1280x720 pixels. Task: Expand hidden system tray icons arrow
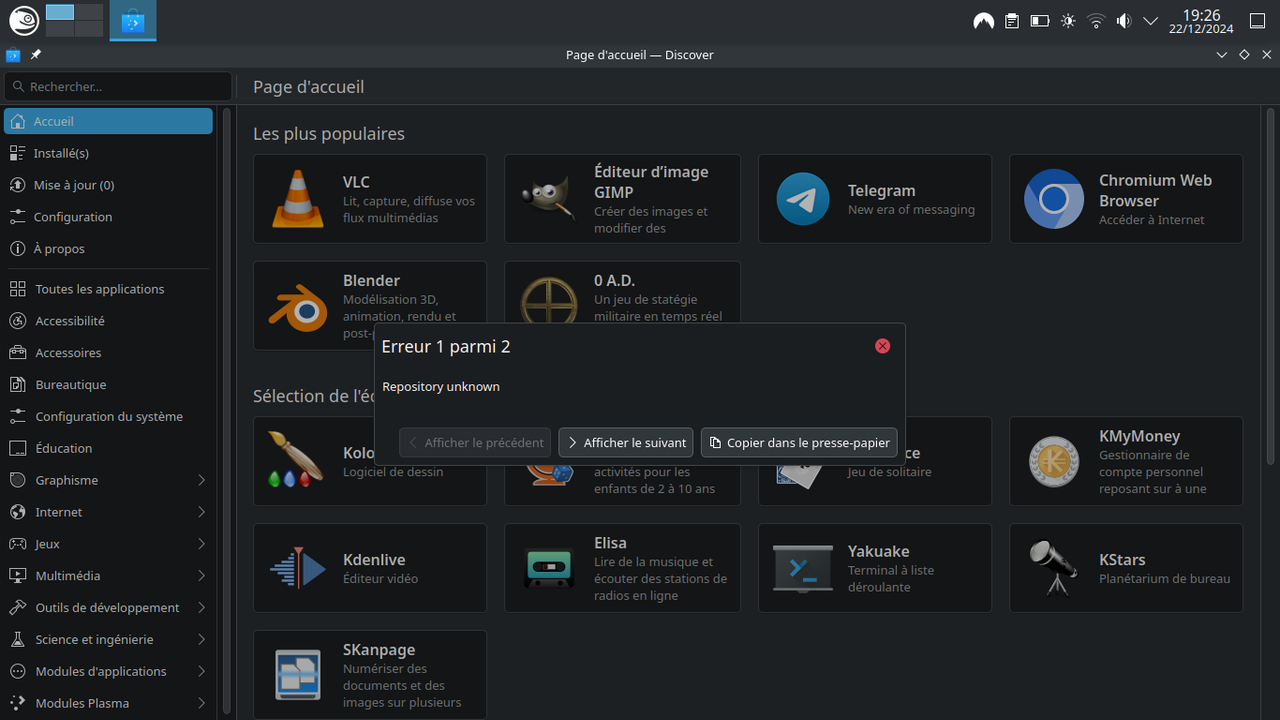point(1150,20)
